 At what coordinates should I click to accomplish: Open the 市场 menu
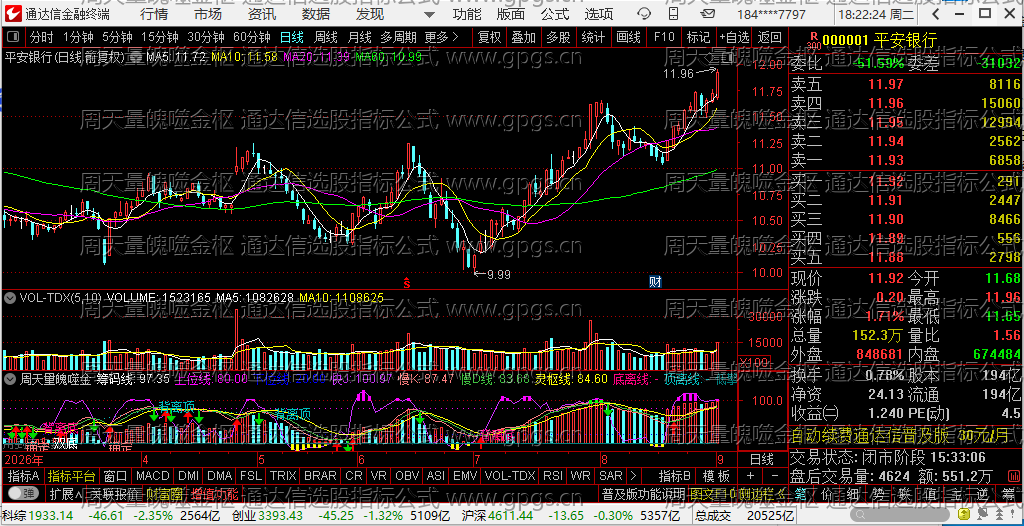click(x=208, y=14)
